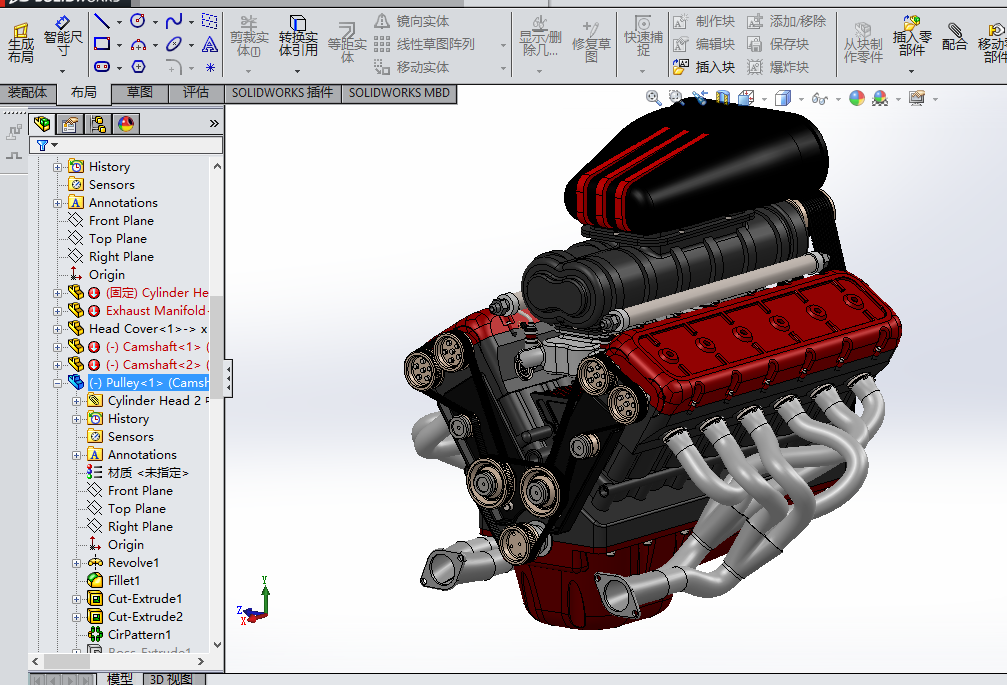Select Top Plane under the Pulley part

[136, 509]
